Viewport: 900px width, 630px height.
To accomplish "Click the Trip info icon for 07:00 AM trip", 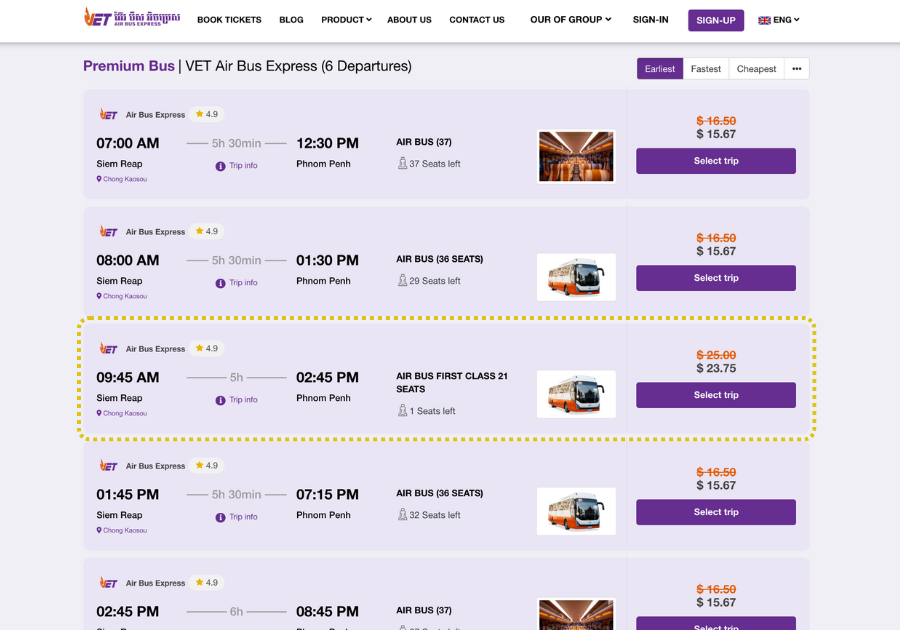I will pos(220,166).
